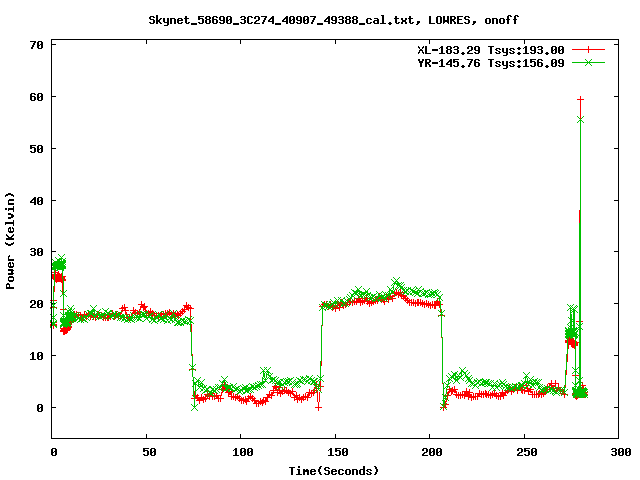Click the Time(Seconds) x-axis label
640x480 pixels.
click(x=333, y=471)
